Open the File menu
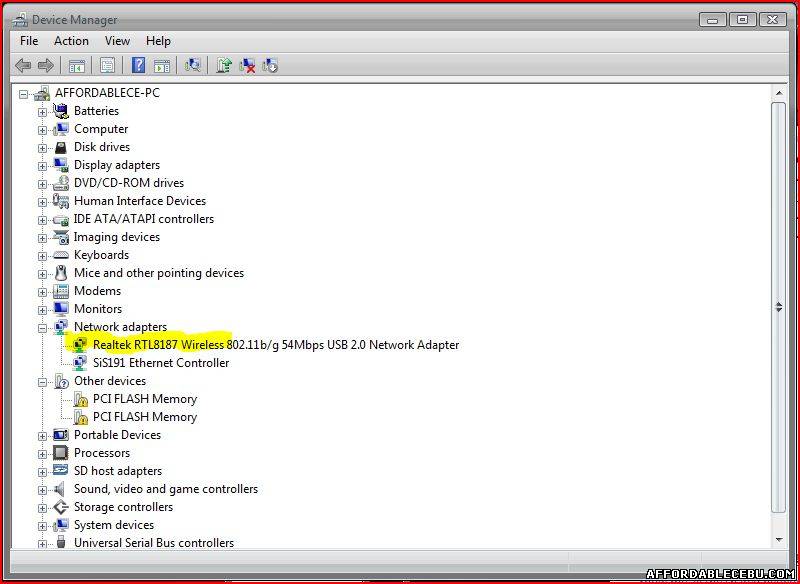This screenshot has height=584, width=800. [29, 41]
